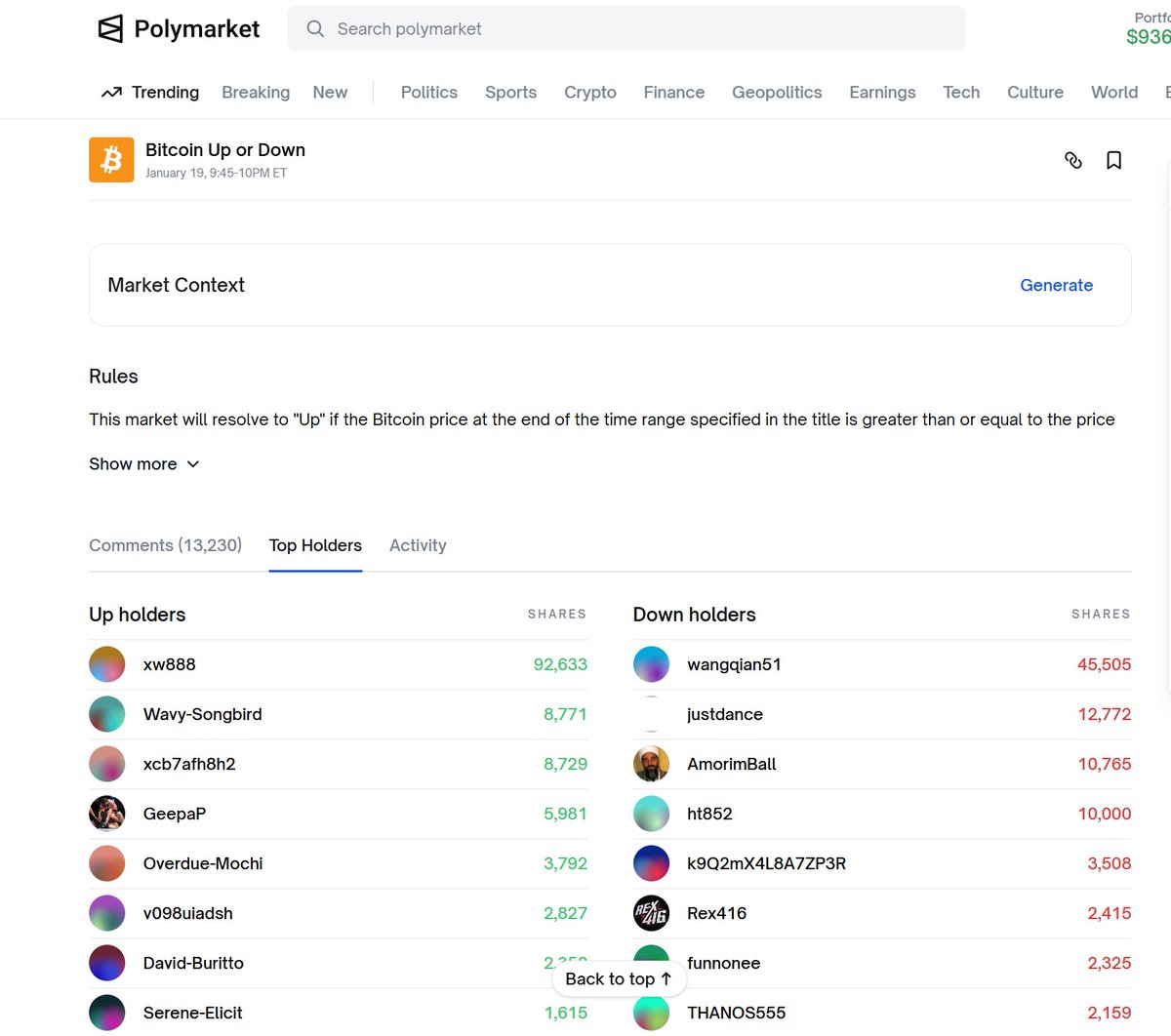The image size is (1171, 1036).
Task: Open THANOS555's avatar
Action: (x=651, y=1013)
